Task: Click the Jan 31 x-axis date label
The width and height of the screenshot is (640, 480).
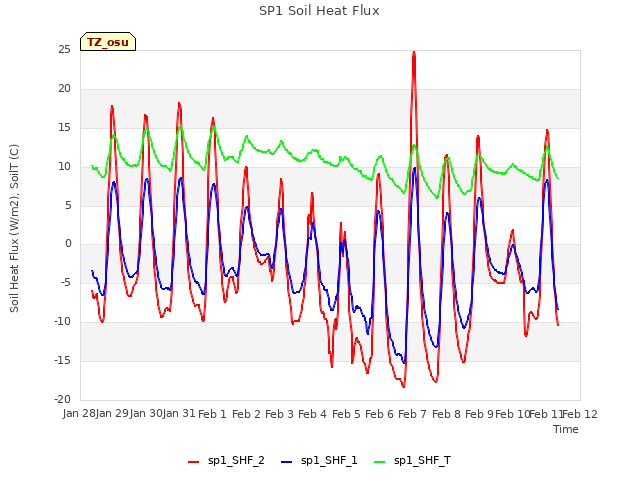Action: (179, 413)
